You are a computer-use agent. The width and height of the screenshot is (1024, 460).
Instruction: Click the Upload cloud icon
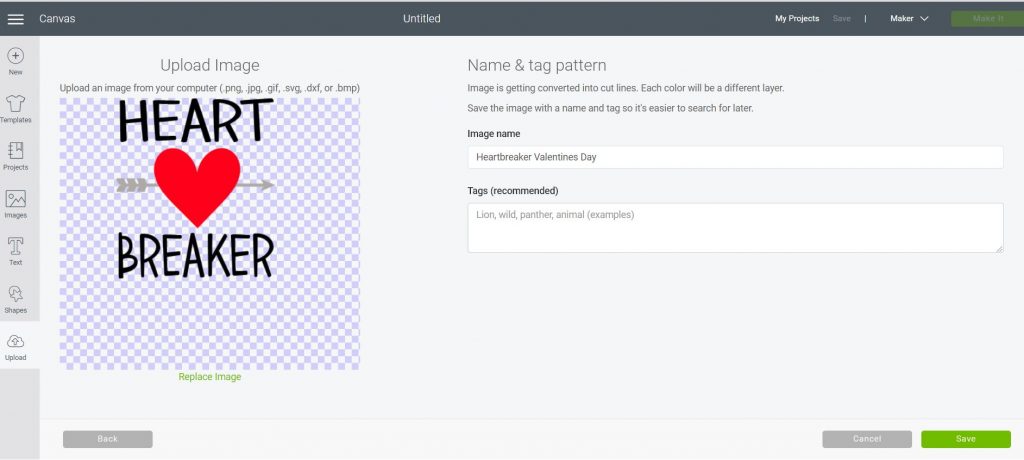[16, 341]
